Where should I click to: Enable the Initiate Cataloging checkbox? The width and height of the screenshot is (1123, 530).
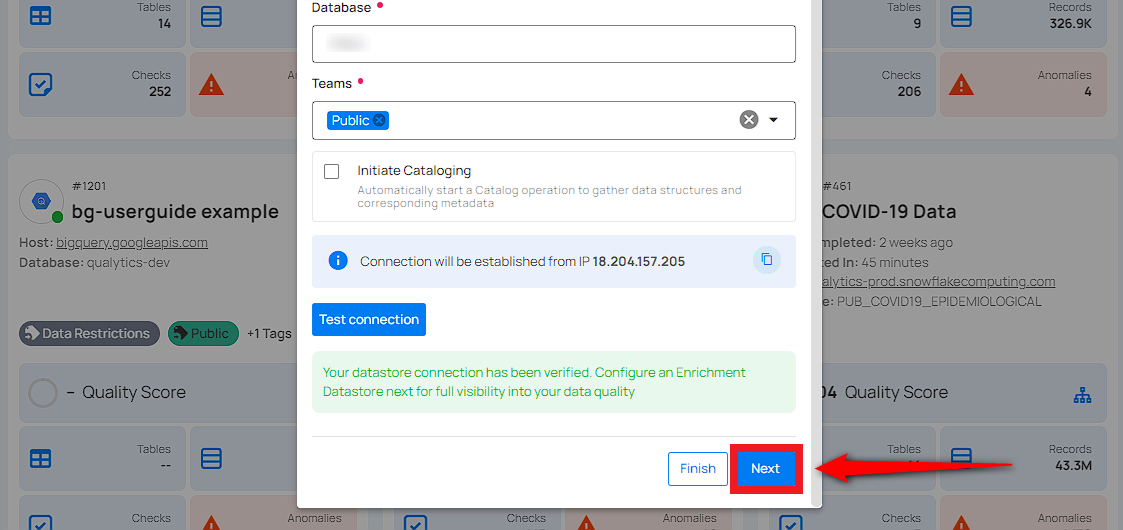click(x=332, y=171)
